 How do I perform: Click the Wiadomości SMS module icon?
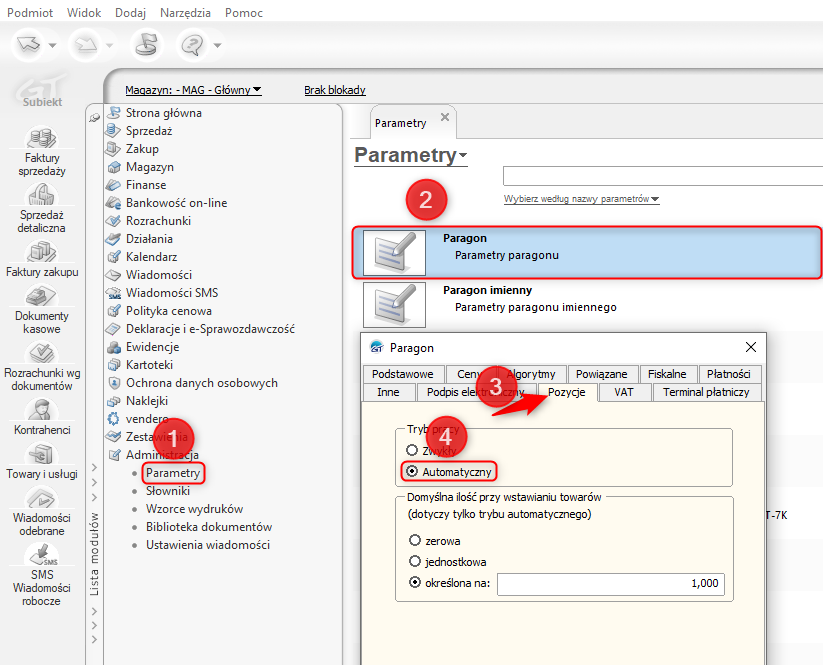pos(113,293)
